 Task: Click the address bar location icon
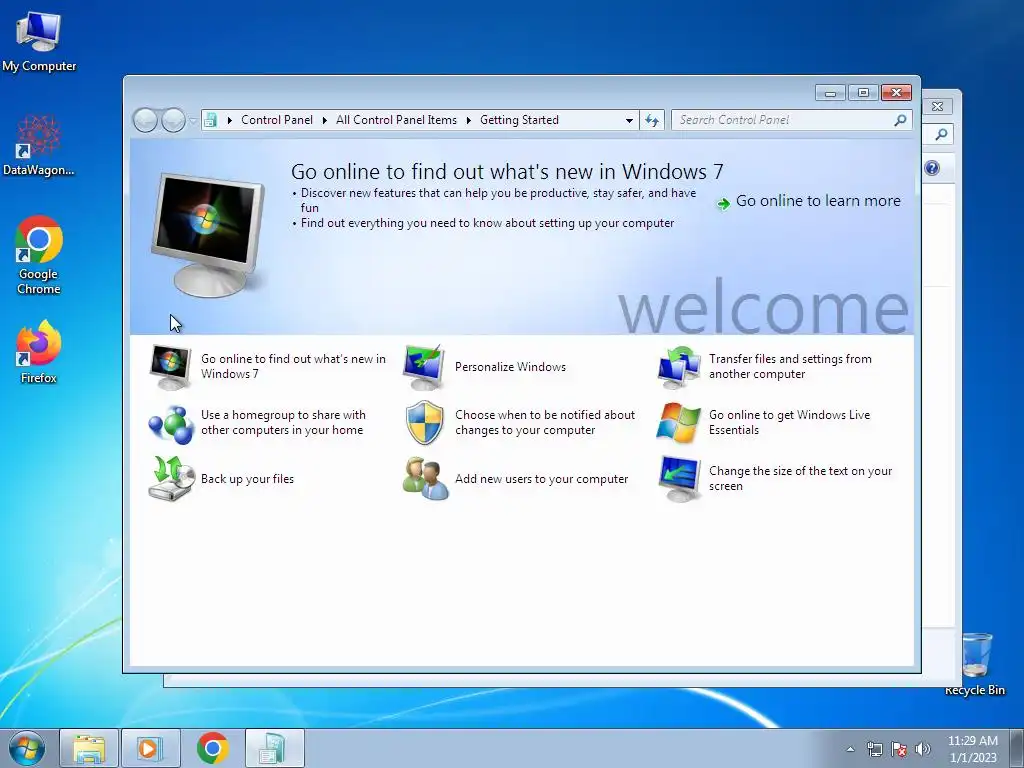pyautogui.click(x=210, y=120)
